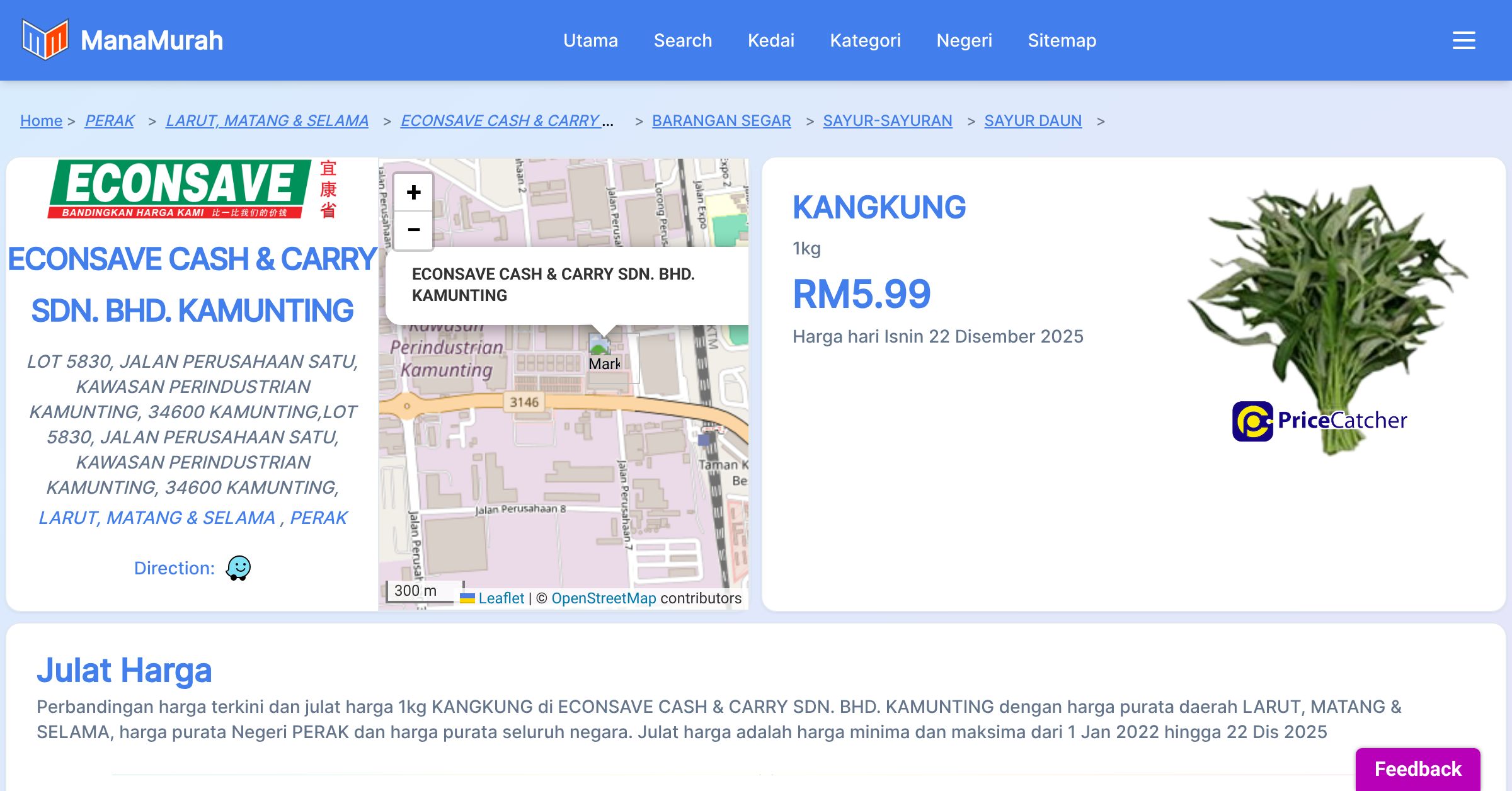The image size is (1512, 791).
Task: Open Waze directions icon
Action: click(x=238, y=568)
